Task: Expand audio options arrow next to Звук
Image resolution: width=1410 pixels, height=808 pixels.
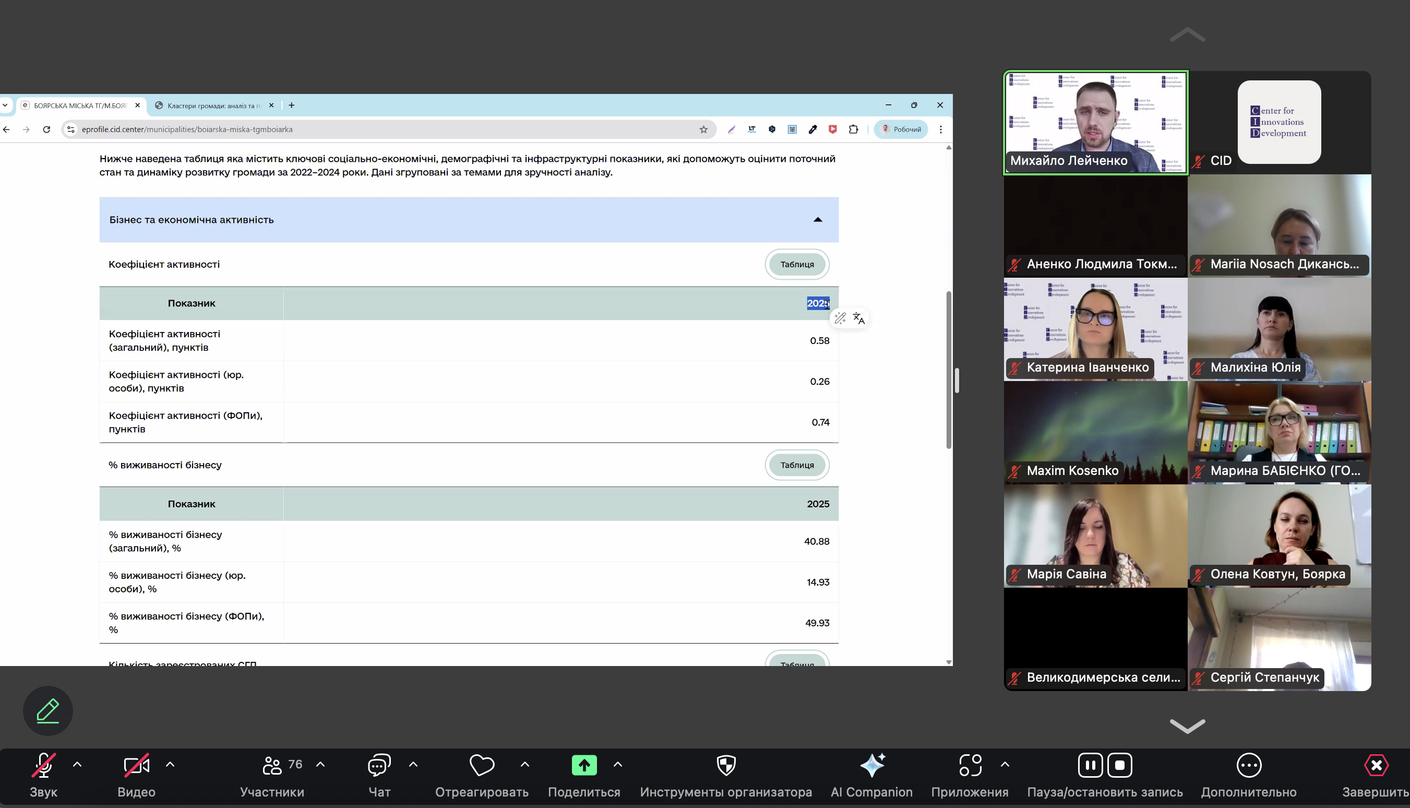Action: click(x=77, y=765)
